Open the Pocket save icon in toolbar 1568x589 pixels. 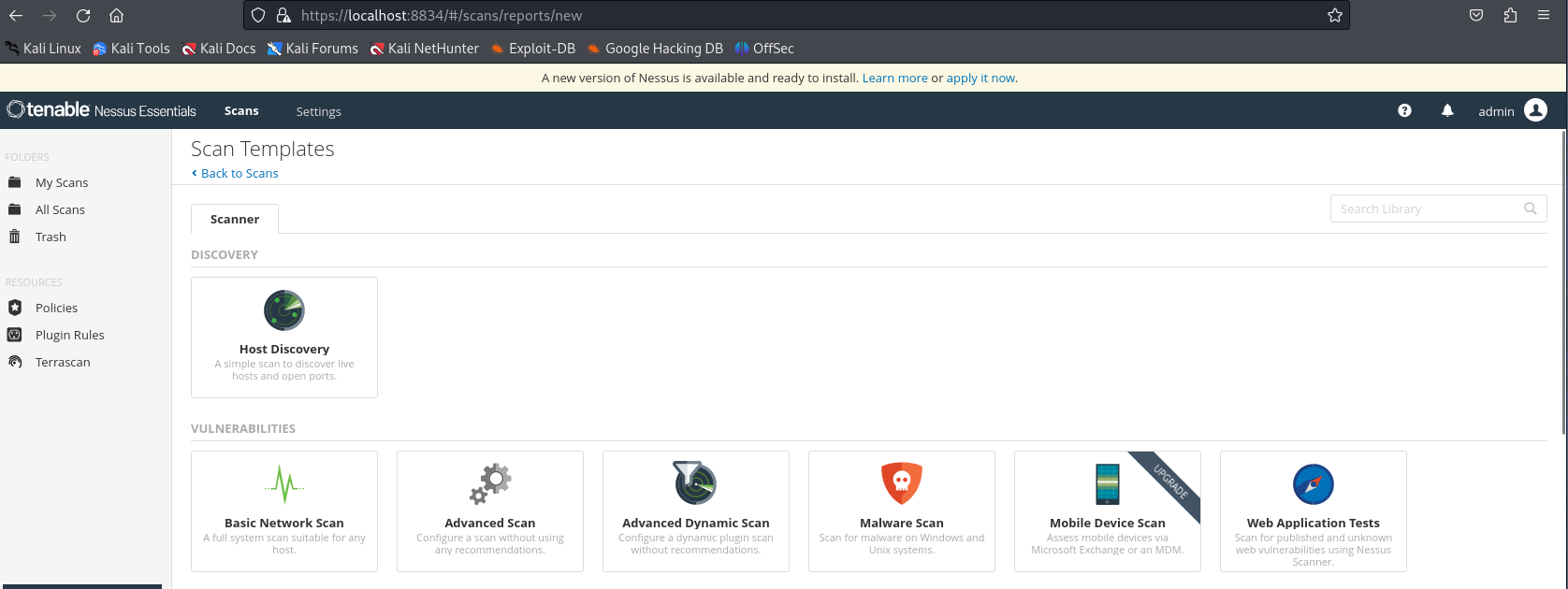coord(1476,15)
